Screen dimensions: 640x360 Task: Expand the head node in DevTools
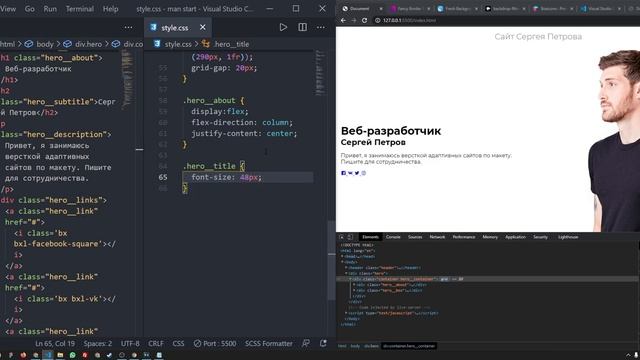click(342, 256)
